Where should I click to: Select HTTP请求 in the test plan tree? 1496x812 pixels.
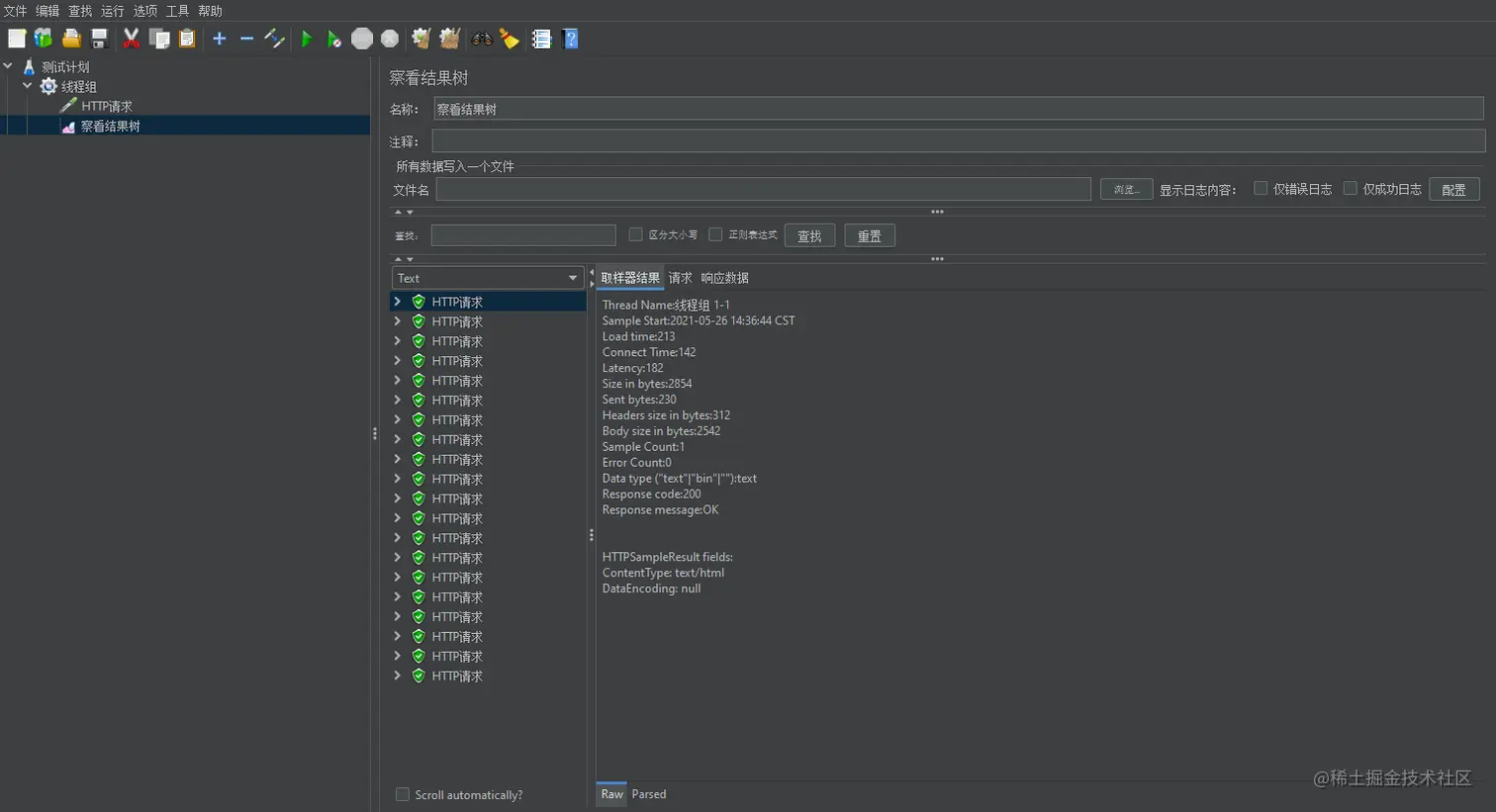point(106,106)
